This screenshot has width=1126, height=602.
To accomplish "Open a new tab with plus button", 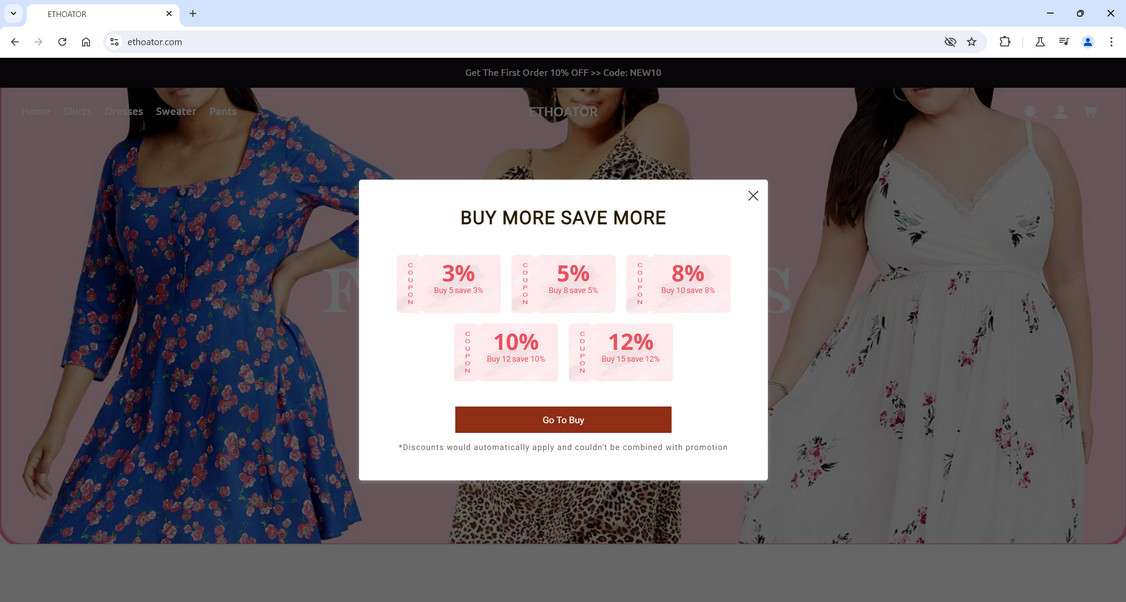I will [x=192, y=13].
